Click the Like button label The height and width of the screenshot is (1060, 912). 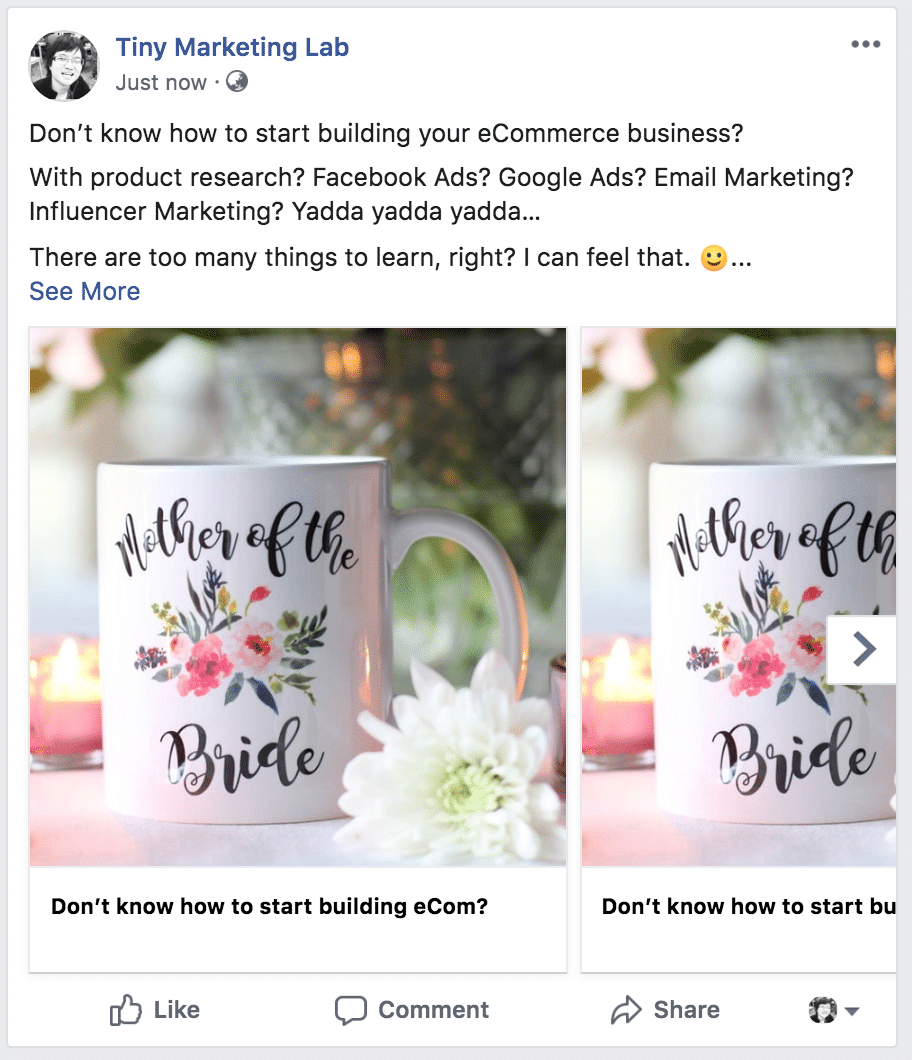[x=177, y=1010]
